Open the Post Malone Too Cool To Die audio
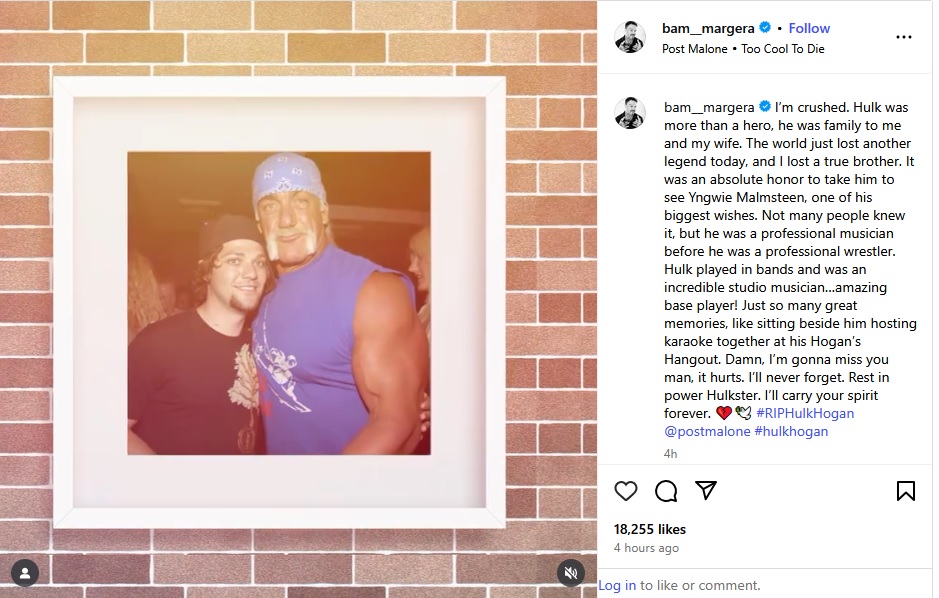Viewport: 939px width, 598px height. [x=743, y=49]
